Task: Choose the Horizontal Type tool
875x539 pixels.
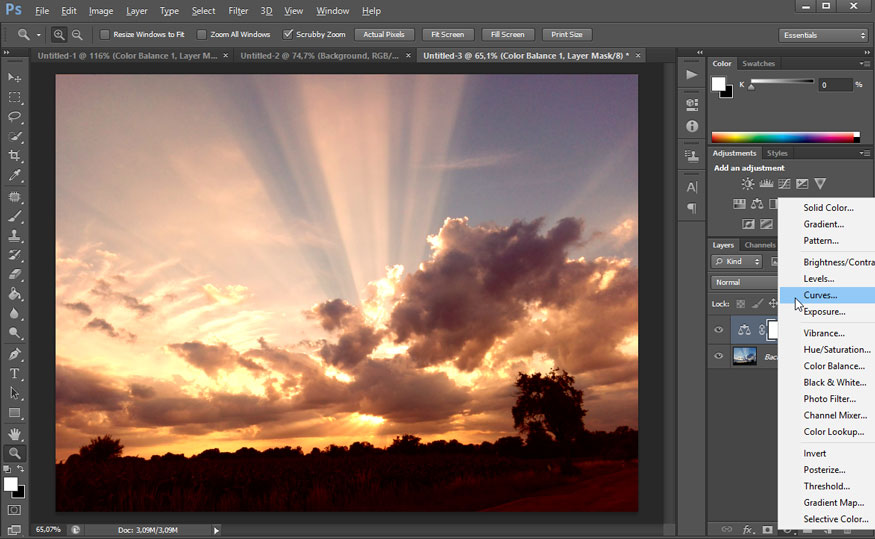Action: coord(15,374)
